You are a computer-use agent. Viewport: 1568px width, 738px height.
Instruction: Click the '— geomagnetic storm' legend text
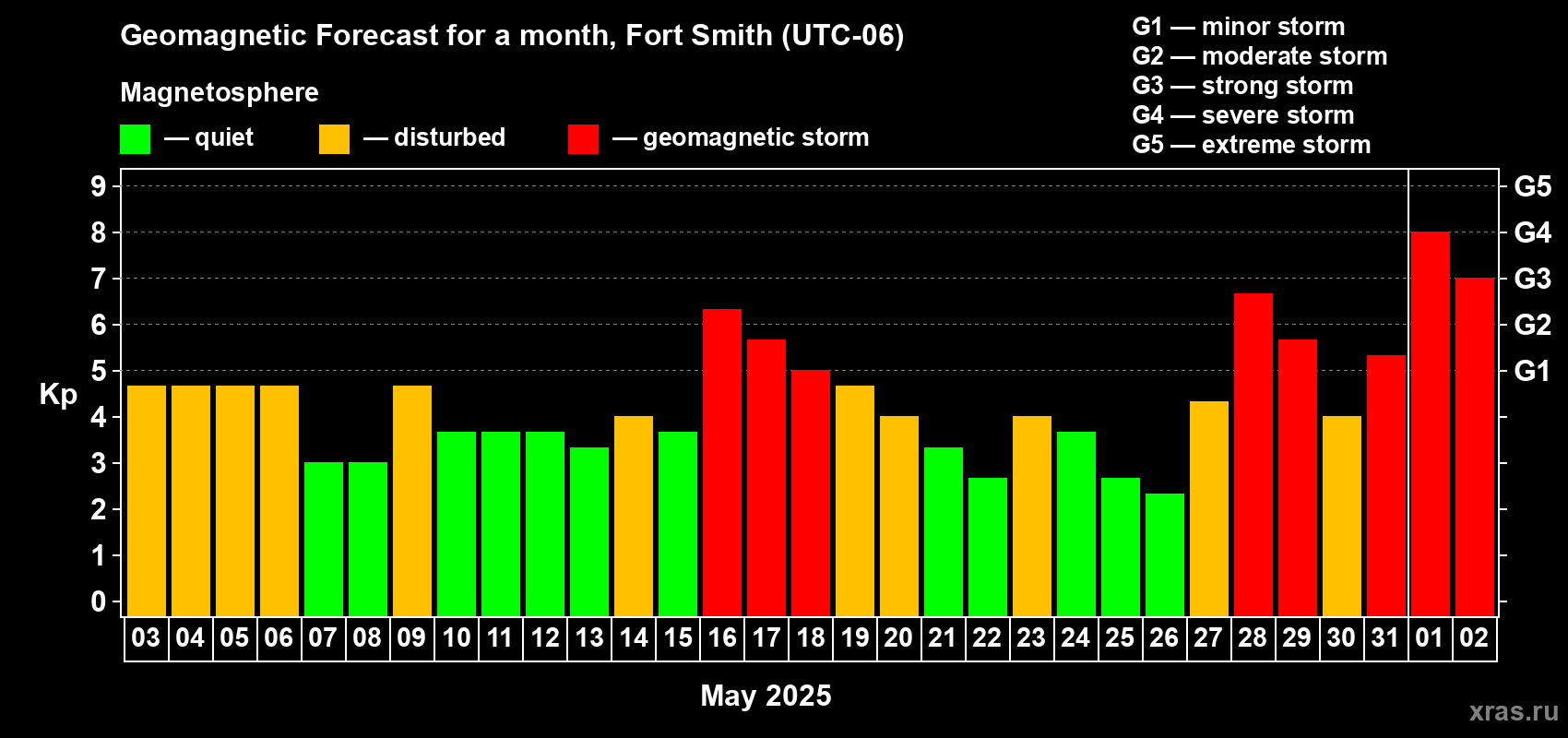[741, 138]
